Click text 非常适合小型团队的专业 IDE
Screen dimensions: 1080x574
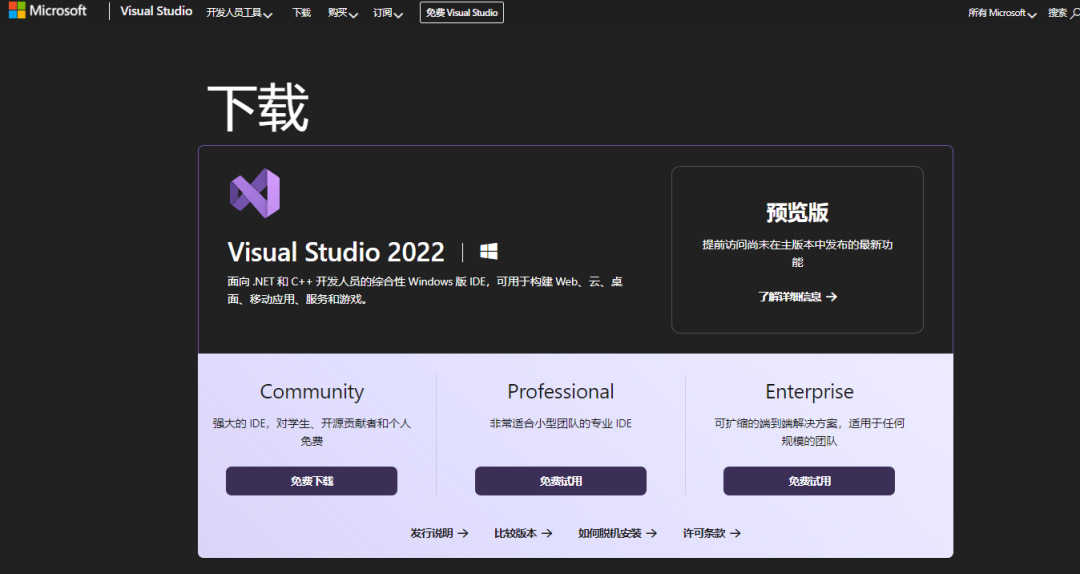coord(561,423)
